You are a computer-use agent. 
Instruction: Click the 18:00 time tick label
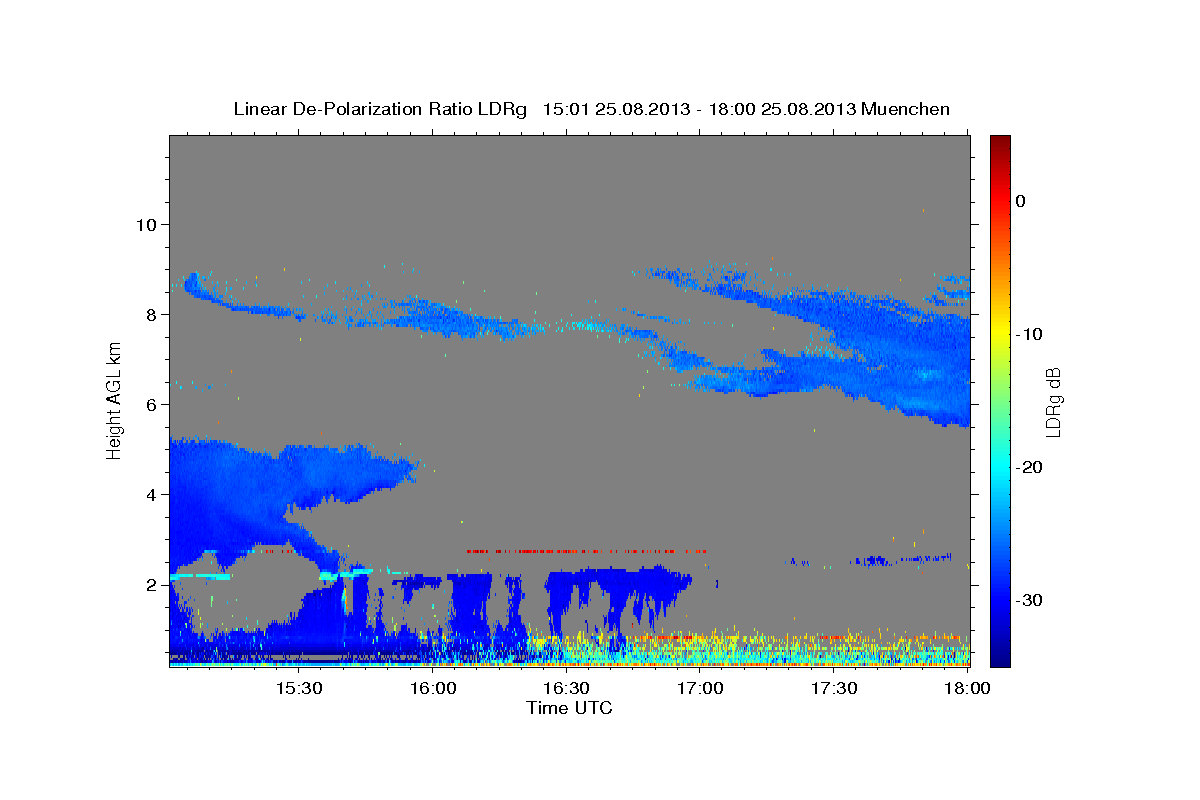[x=968, y=689]
